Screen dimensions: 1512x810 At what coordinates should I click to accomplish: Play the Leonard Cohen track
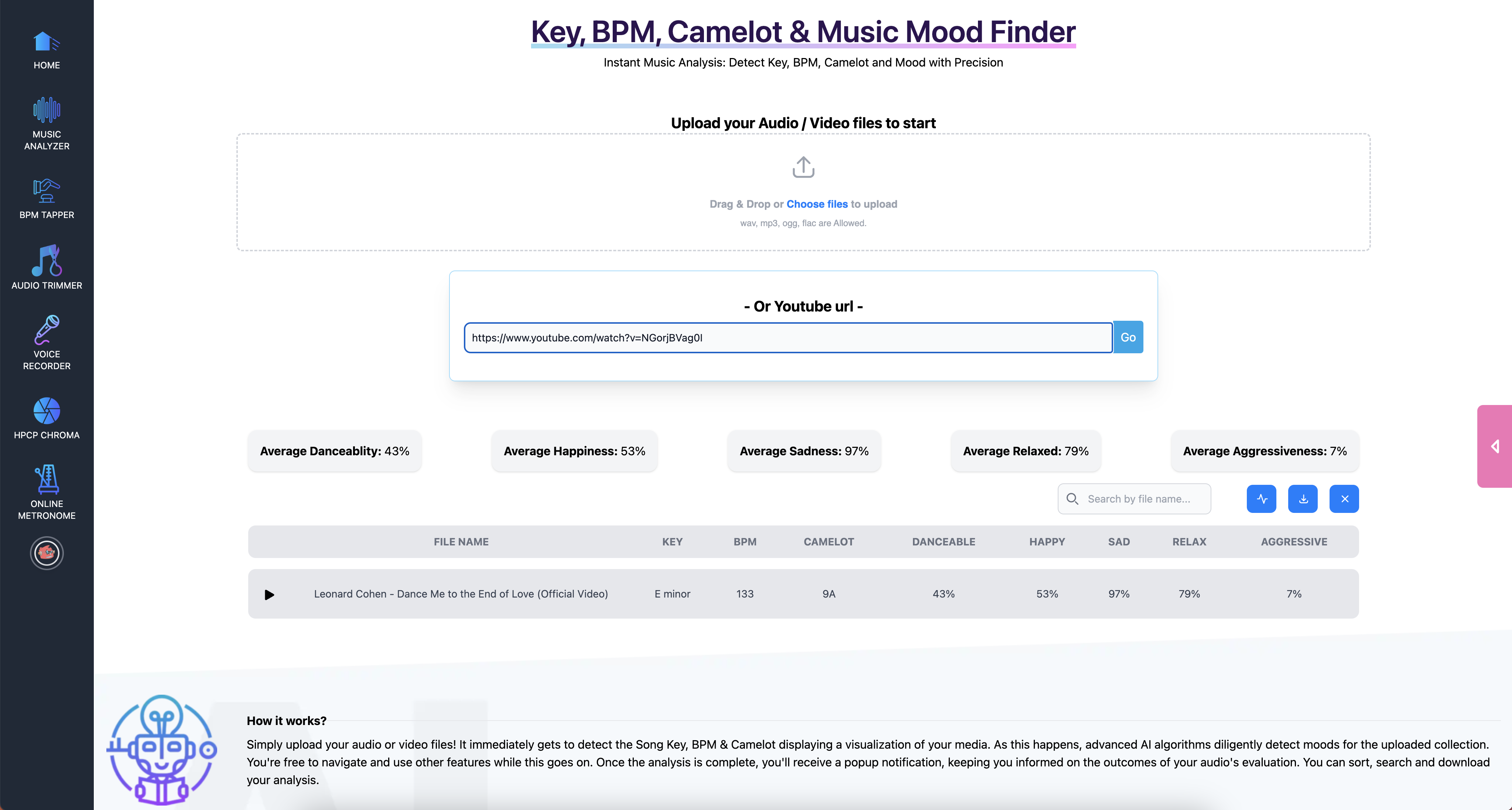pos(269,595)
